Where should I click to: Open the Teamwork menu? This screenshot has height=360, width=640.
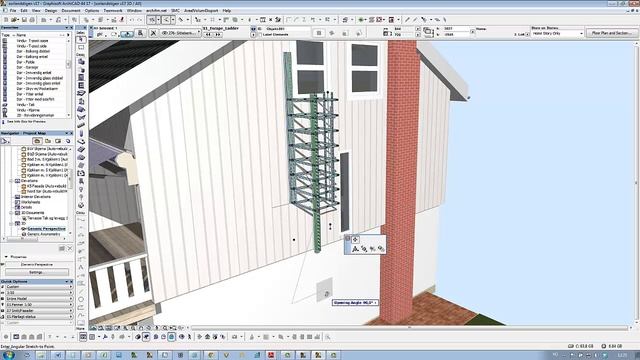pyautogui.click(x=113, y=11)
